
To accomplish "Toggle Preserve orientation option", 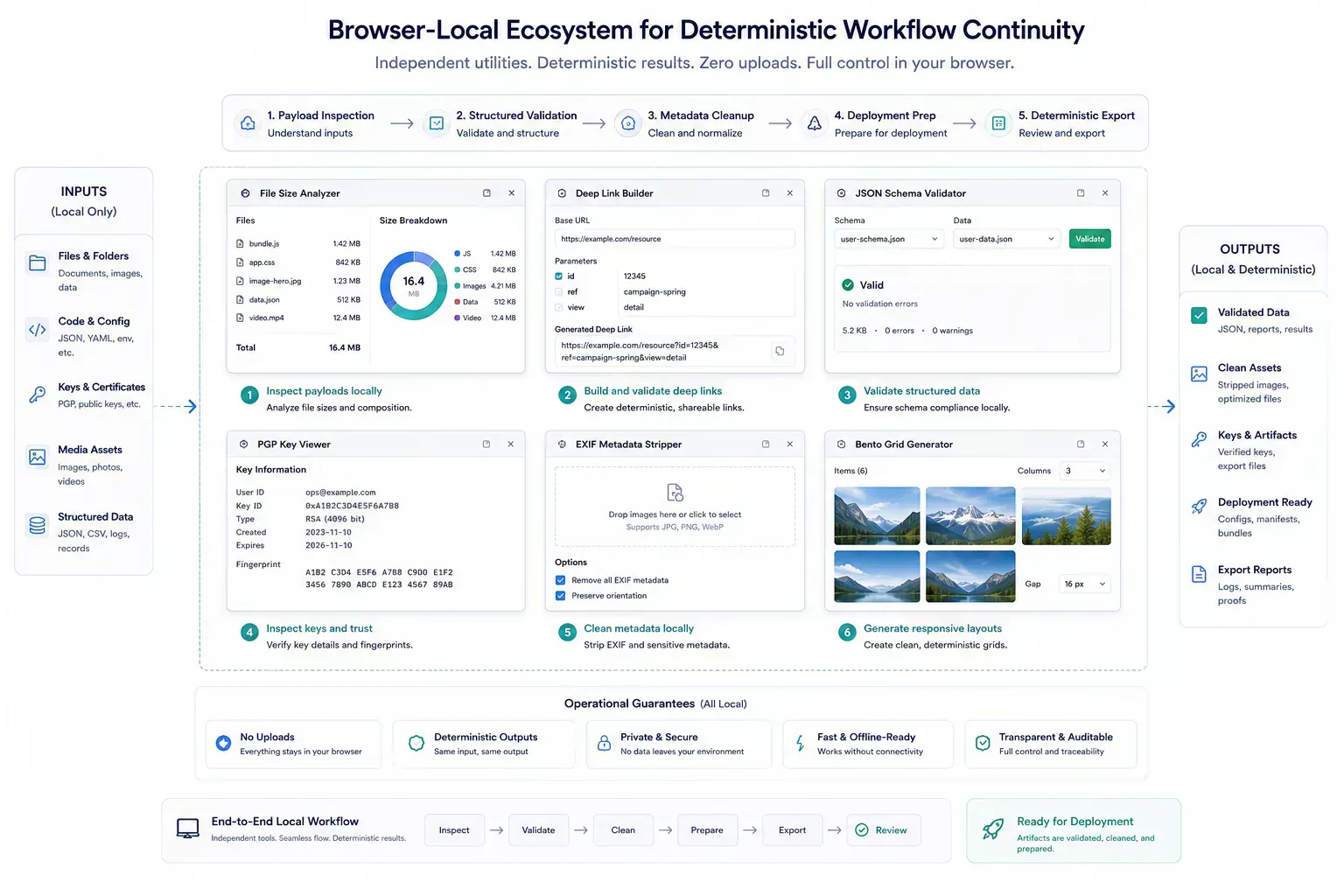I will point(560,596).
